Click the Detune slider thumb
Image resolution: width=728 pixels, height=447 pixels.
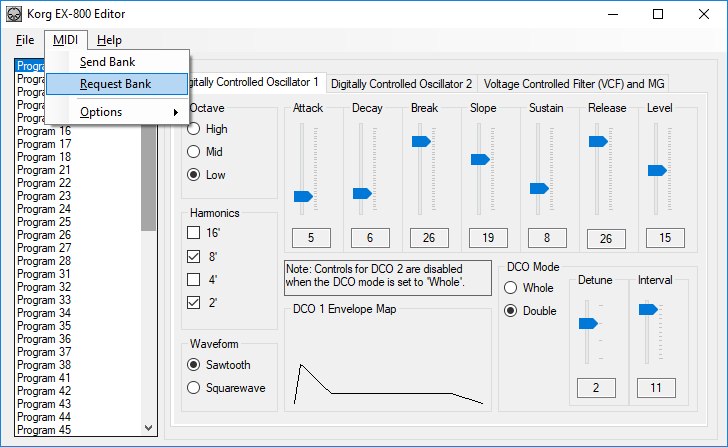click(588, 324)
